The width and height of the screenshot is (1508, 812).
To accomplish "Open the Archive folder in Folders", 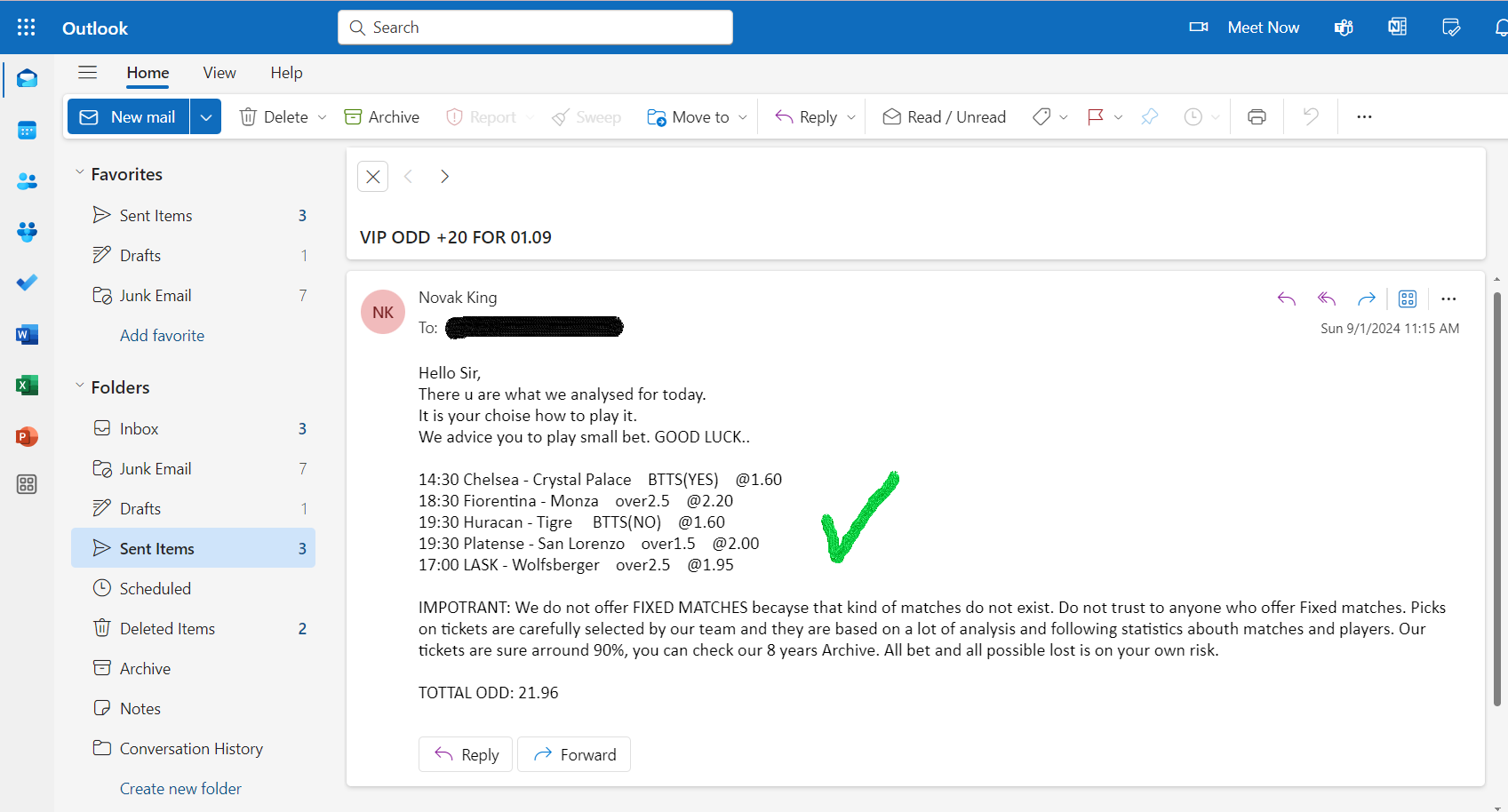I will coord(193,668).
